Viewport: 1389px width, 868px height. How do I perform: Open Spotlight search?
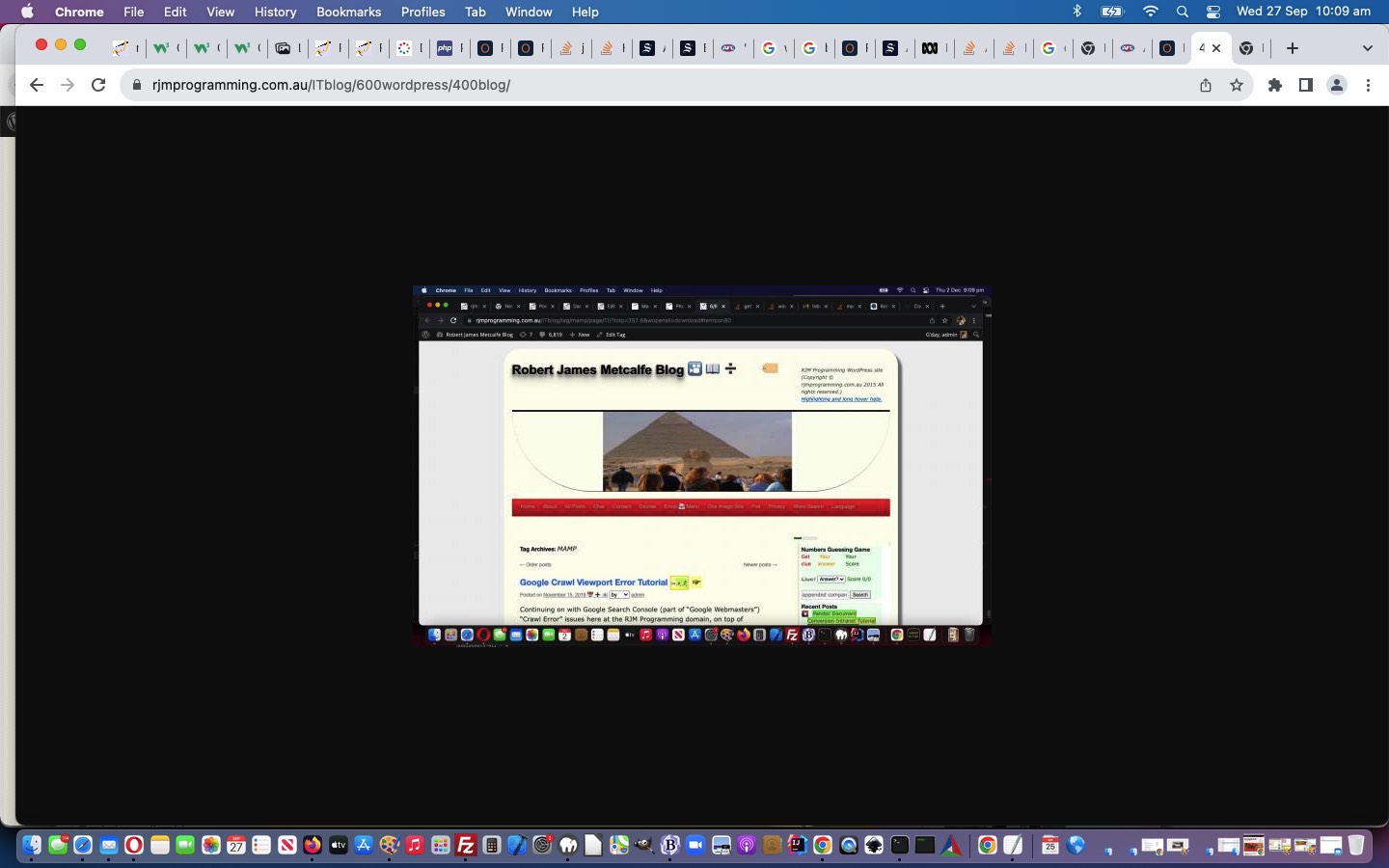pyautogui.click(x=1183, y=12)
